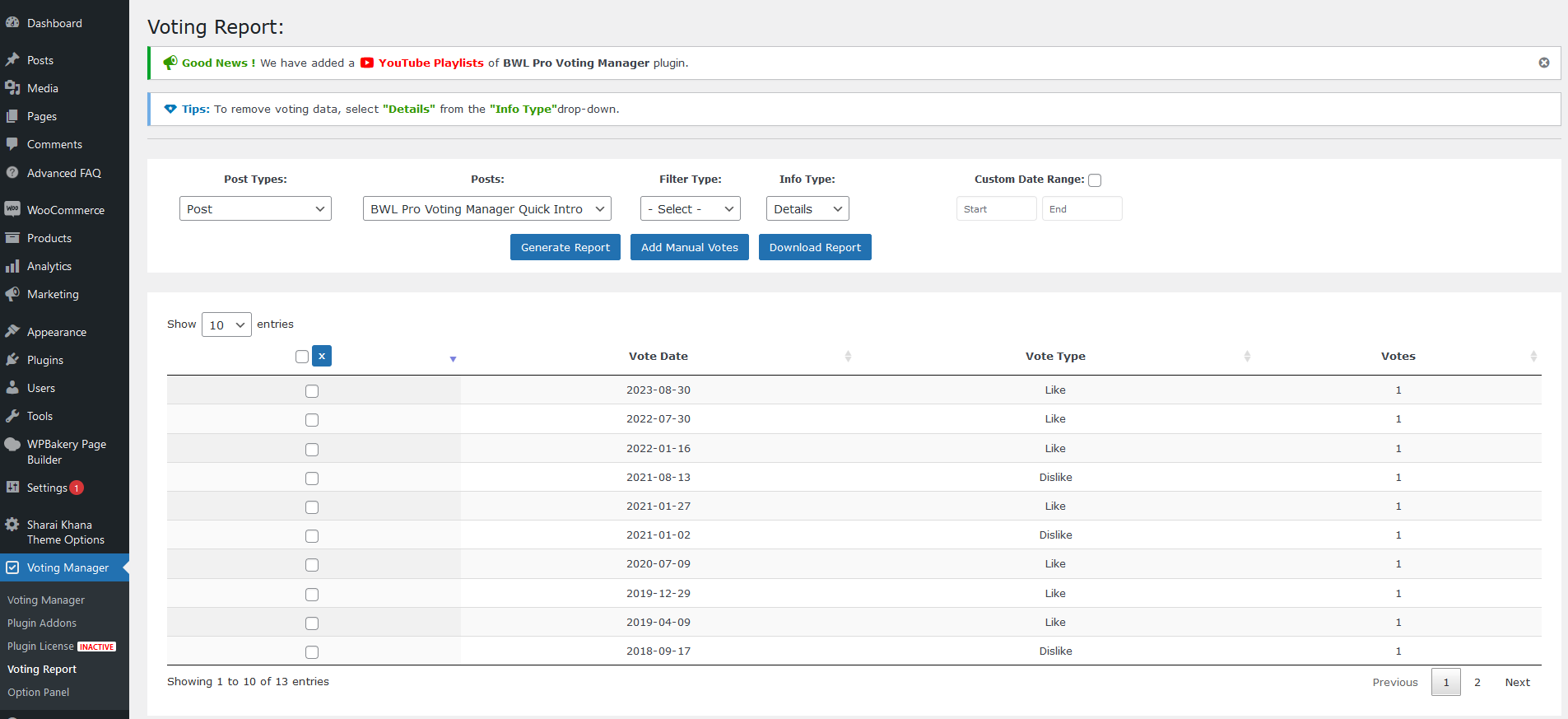
Task: Open the Info Type dropdown
Action: coord(807,208)
